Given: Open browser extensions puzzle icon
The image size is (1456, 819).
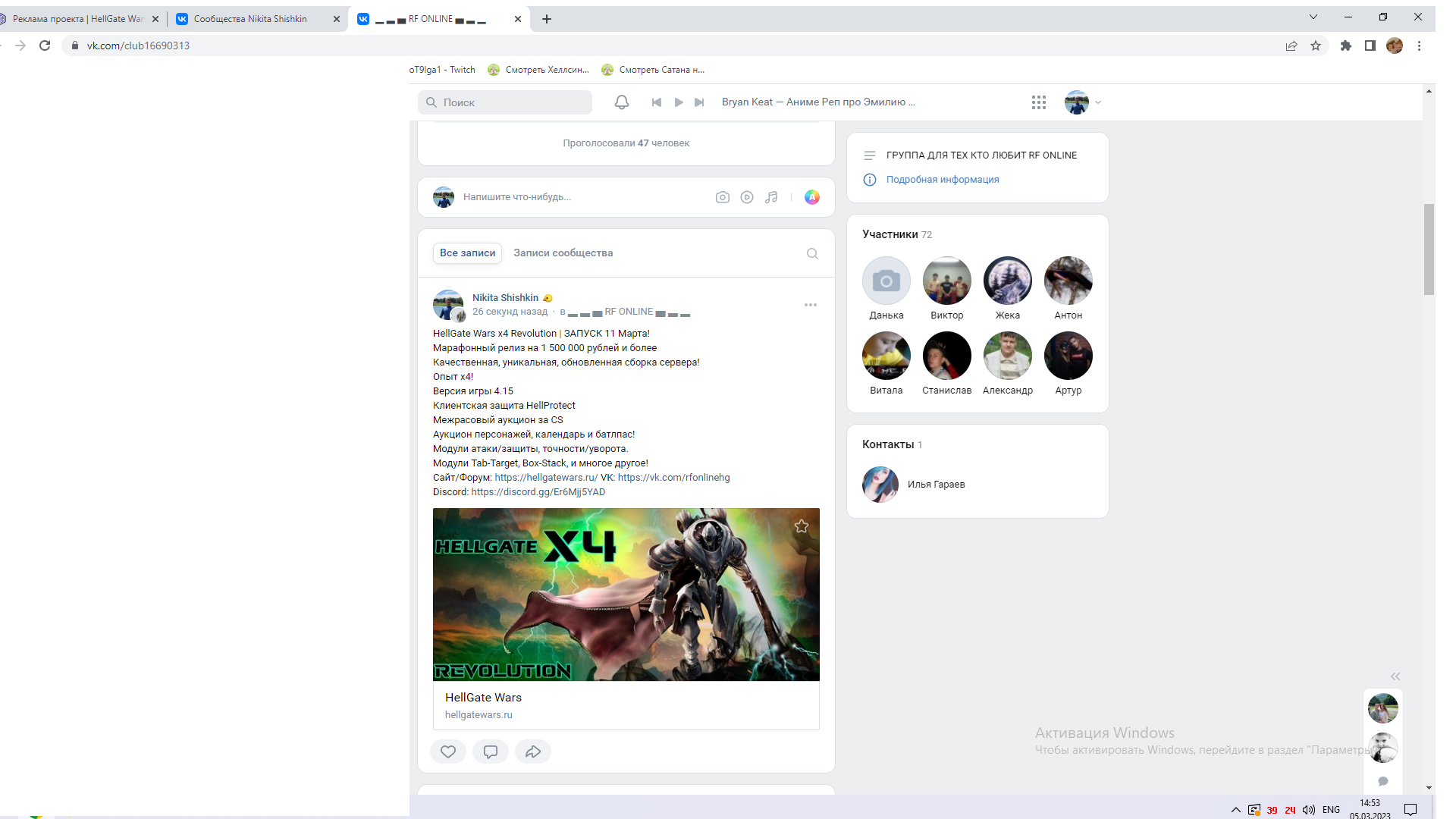Looking at the screenshot, I should 1346,45.
